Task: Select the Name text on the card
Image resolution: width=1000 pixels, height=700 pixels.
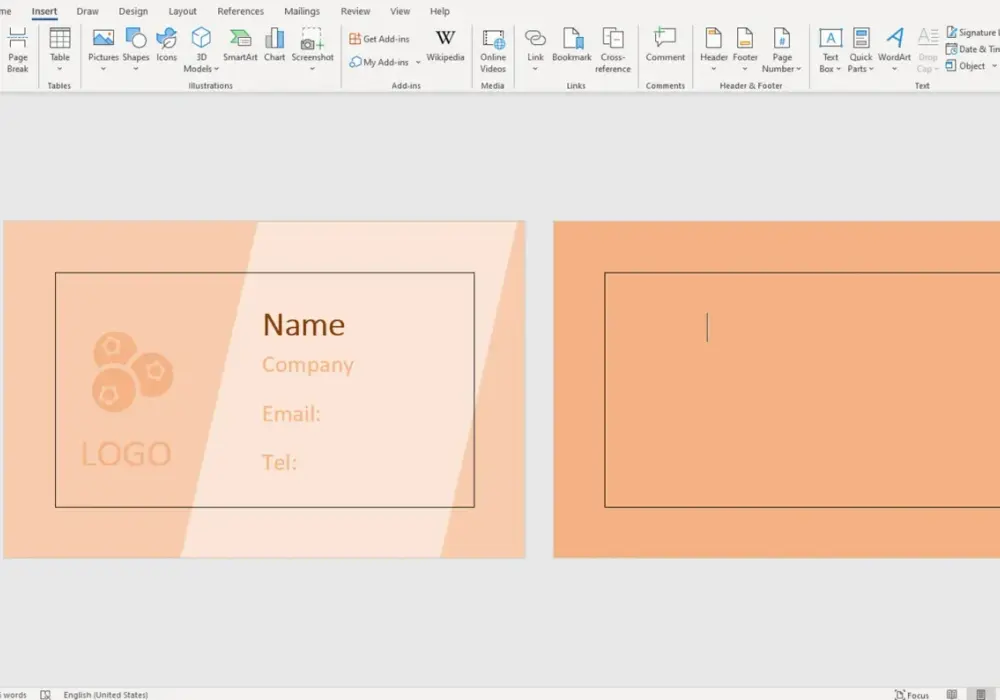Action: [304, 325]
